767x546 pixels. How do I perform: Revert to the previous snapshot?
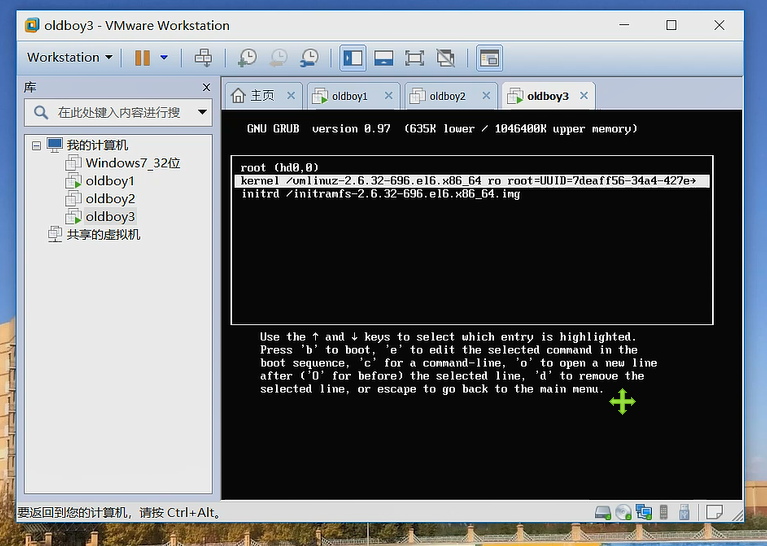pos(279,58)
